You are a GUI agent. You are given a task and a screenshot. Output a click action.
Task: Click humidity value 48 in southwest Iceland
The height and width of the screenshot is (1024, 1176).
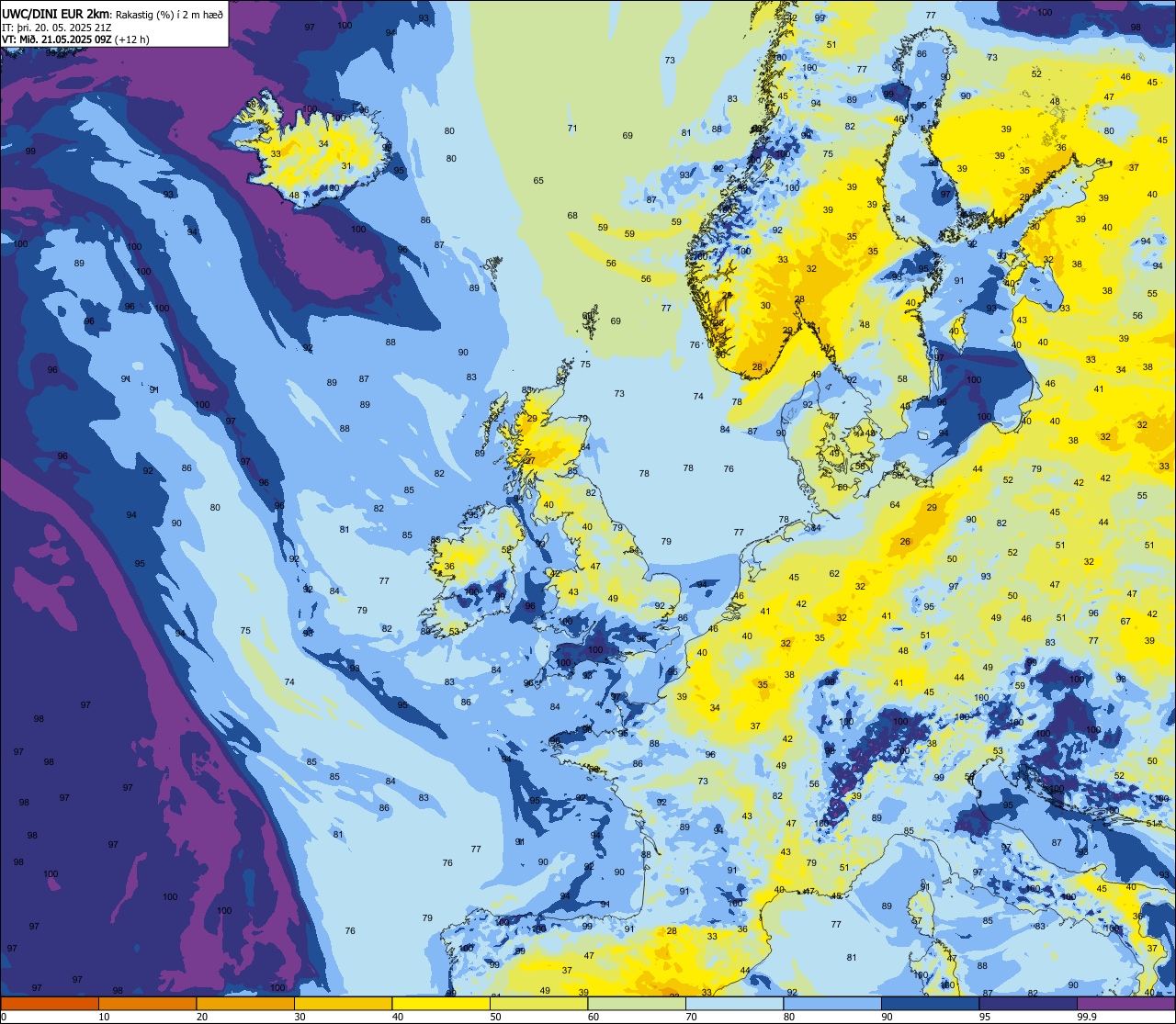[294, 195]
